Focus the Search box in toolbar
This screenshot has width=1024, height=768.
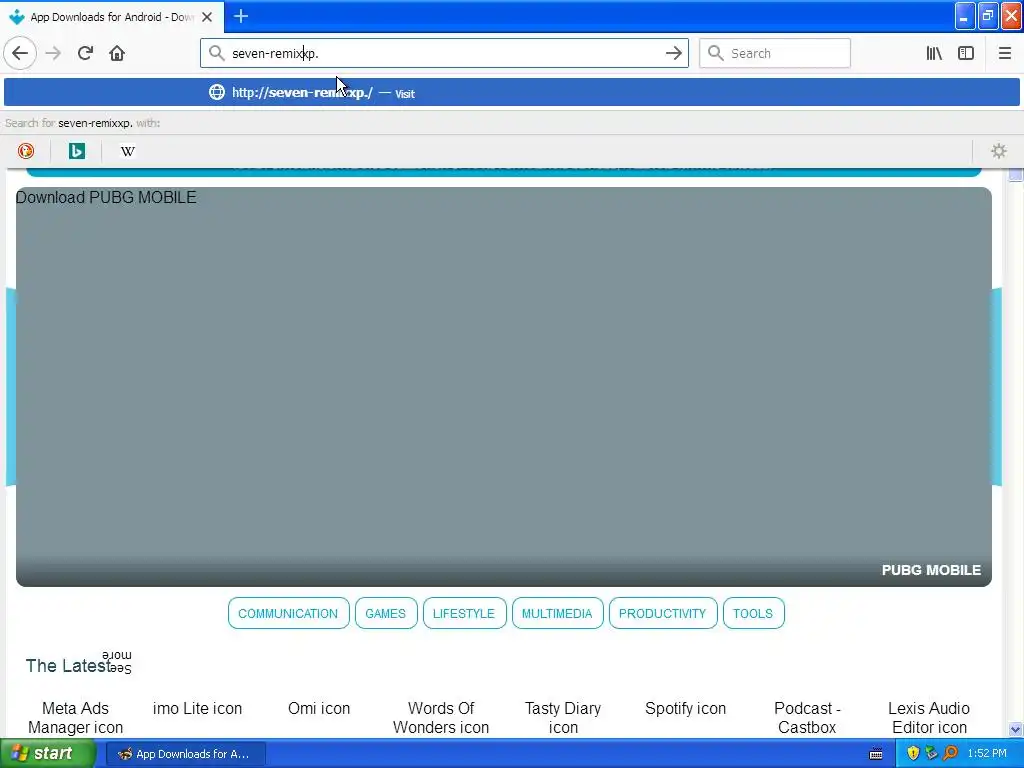click(775, 54)
